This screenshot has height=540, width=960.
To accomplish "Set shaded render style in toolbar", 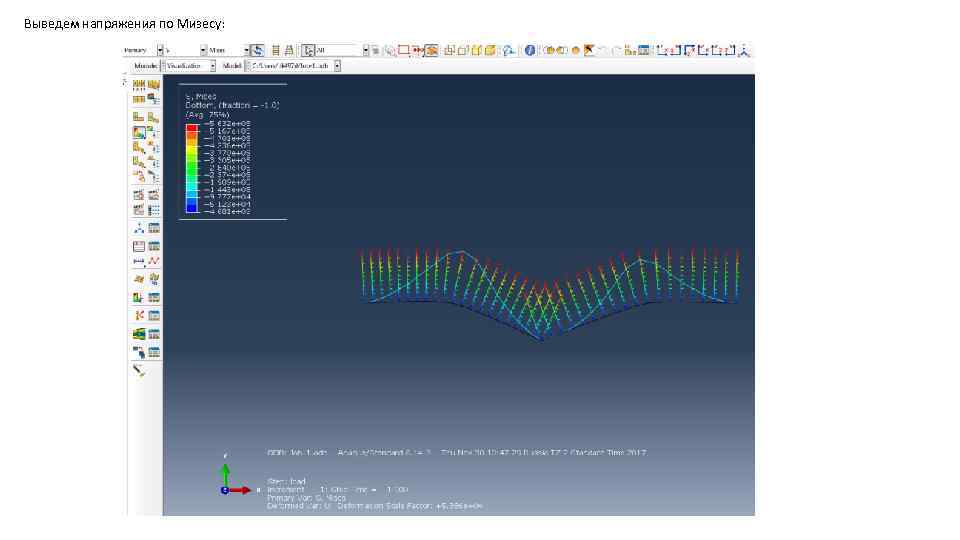I will pos(490,50).
